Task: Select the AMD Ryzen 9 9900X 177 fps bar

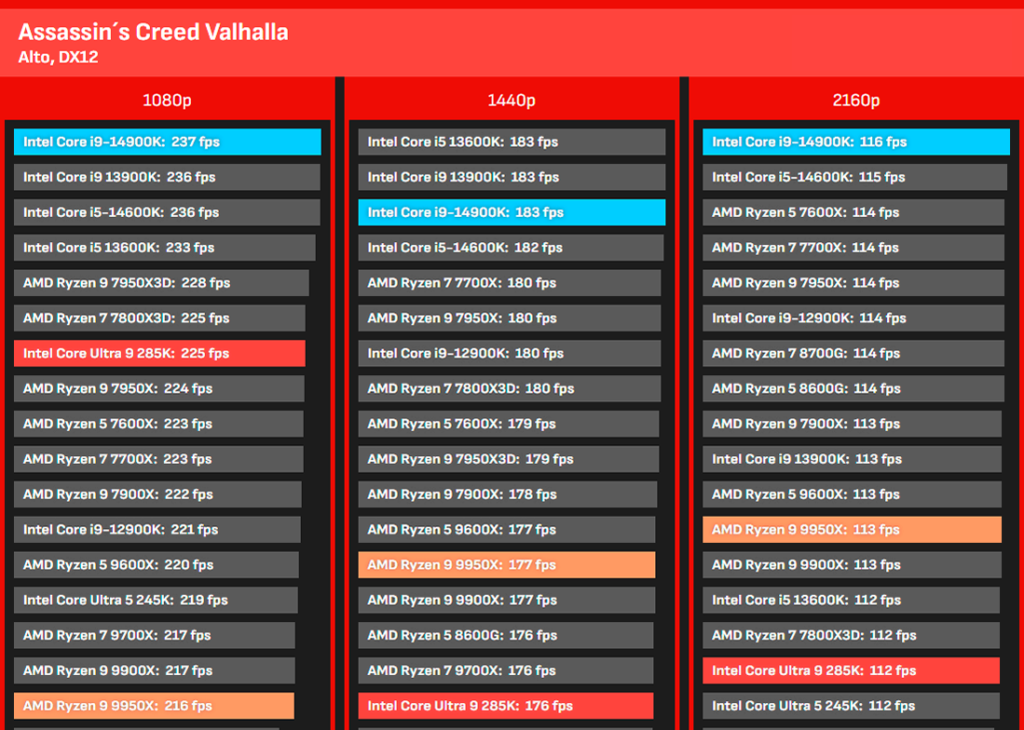Action: [x=507, y=600]
